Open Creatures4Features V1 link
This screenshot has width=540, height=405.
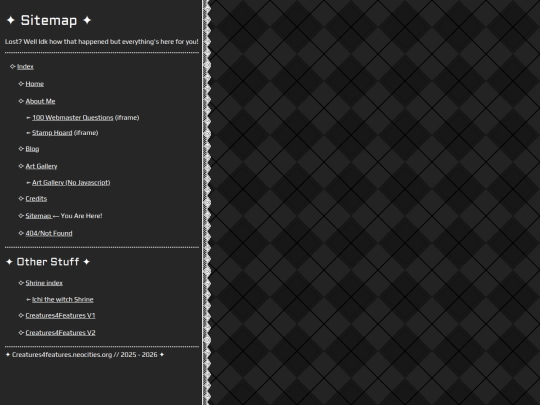pyautogui.click(x=60, y=315)
